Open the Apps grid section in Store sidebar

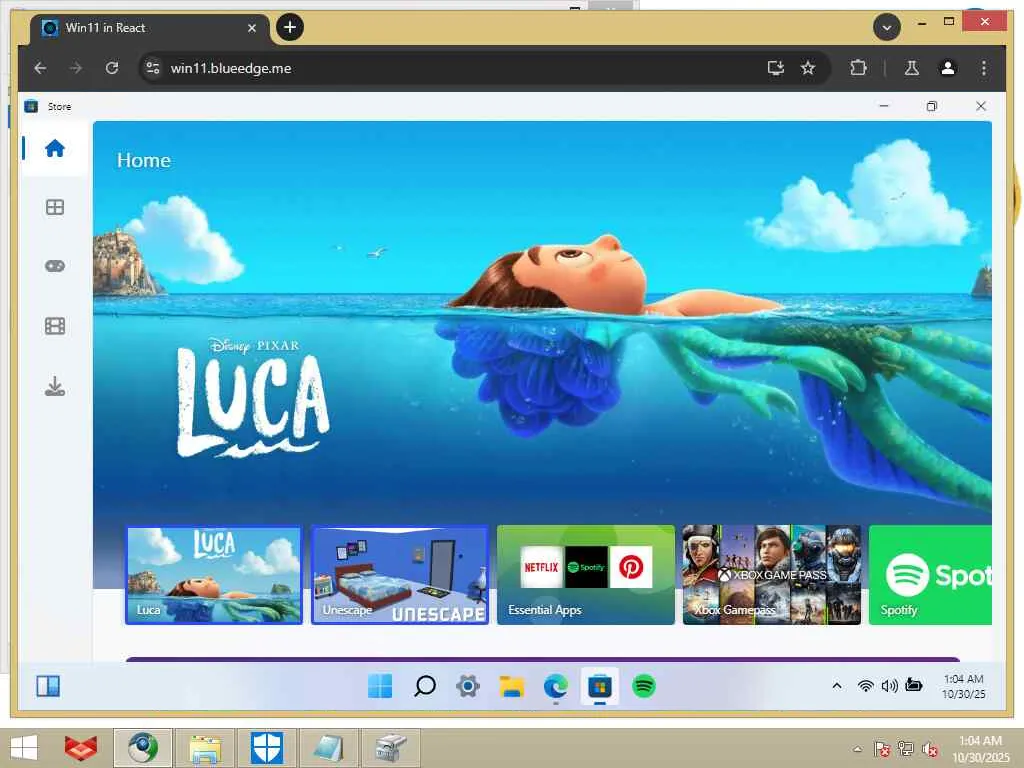(55, 207)
